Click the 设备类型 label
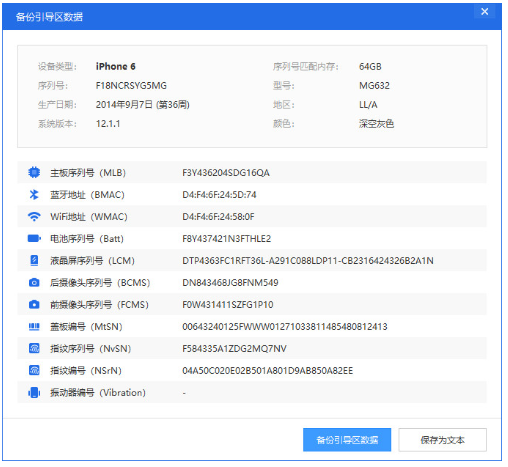This screenshot has height=467, width=508. (57, 67)
